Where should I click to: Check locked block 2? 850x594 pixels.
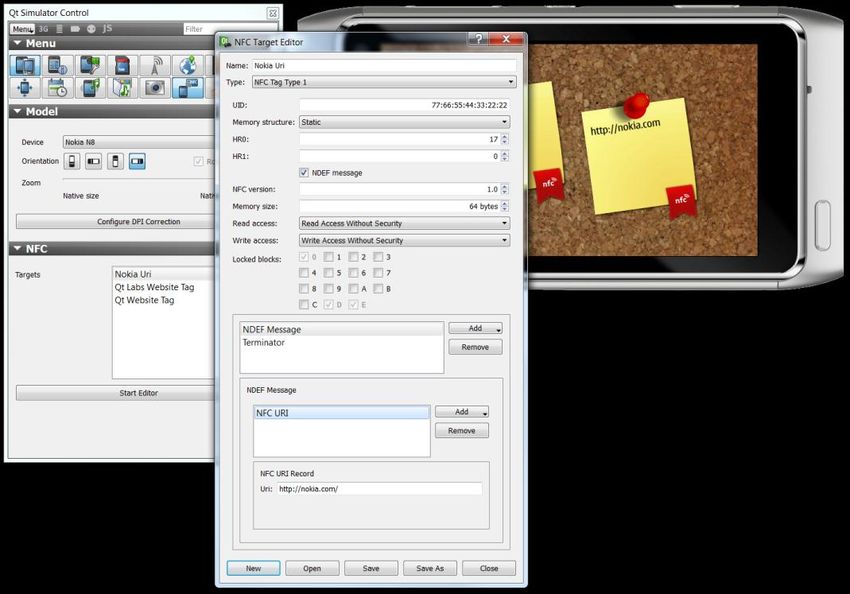353,257
